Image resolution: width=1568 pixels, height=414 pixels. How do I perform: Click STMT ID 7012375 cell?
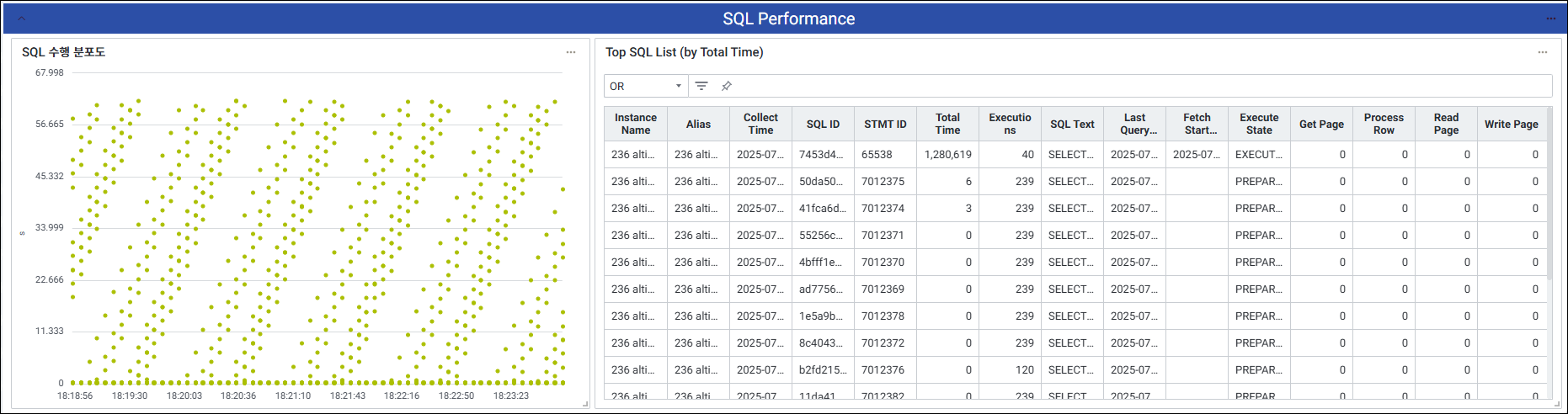coord(883,182)
